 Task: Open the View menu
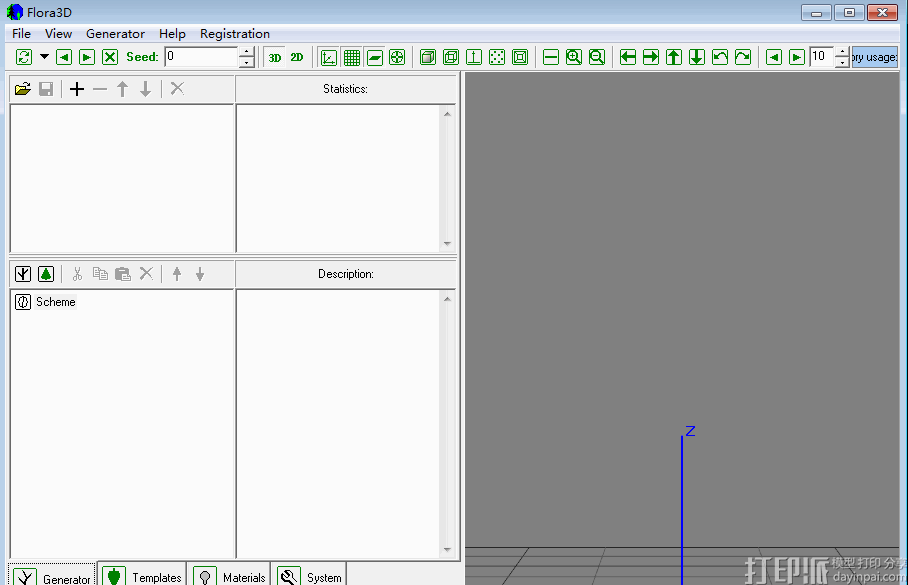[x=58, y=34]
